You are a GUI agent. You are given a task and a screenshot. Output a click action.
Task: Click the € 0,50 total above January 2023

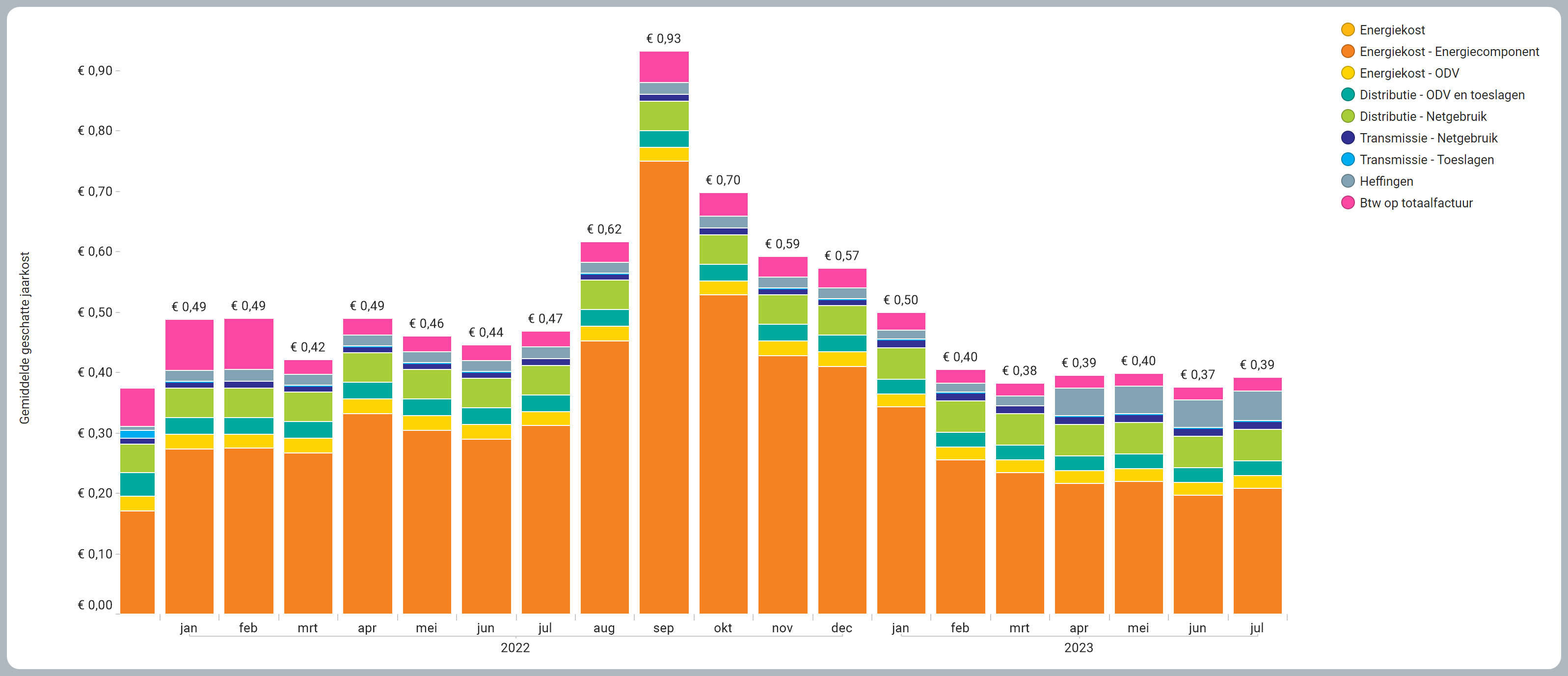pyautogui.click(x=901, y=300)
